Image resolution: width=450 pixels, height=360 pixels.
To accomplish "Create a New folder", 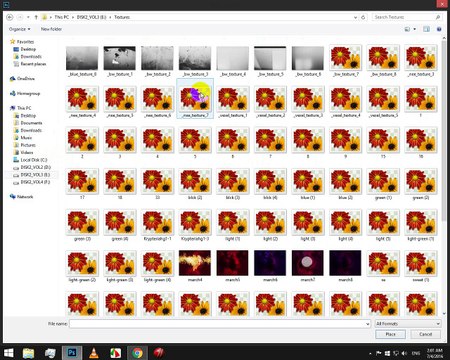I will click(51, 29).
